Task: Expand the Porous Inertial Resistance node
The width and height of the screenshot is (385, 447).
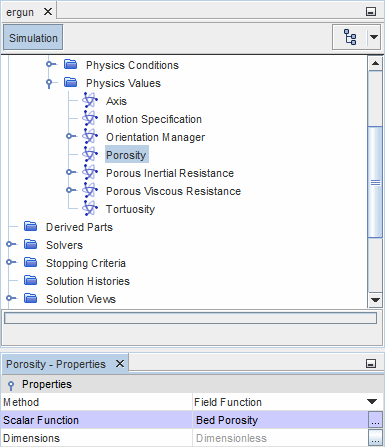Action: point(70,172)
